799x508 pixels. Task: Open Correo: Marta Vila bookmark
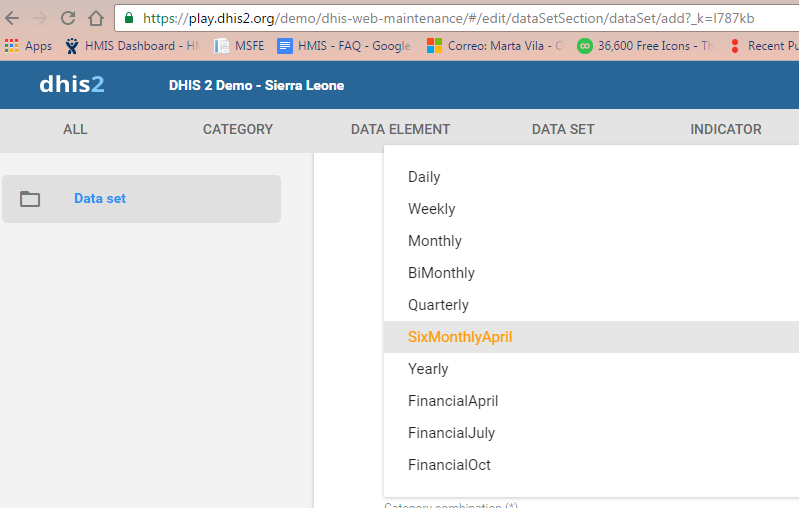tap(495, 46)
